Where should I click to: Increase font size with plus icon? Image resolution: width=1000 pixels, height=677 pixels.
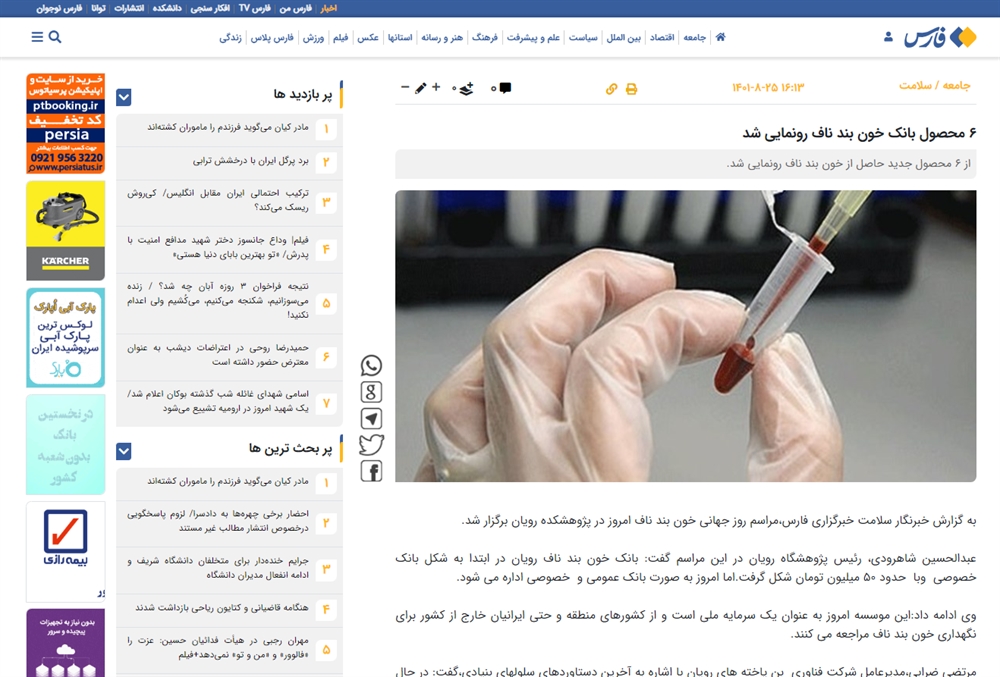(x=436, y=87)
